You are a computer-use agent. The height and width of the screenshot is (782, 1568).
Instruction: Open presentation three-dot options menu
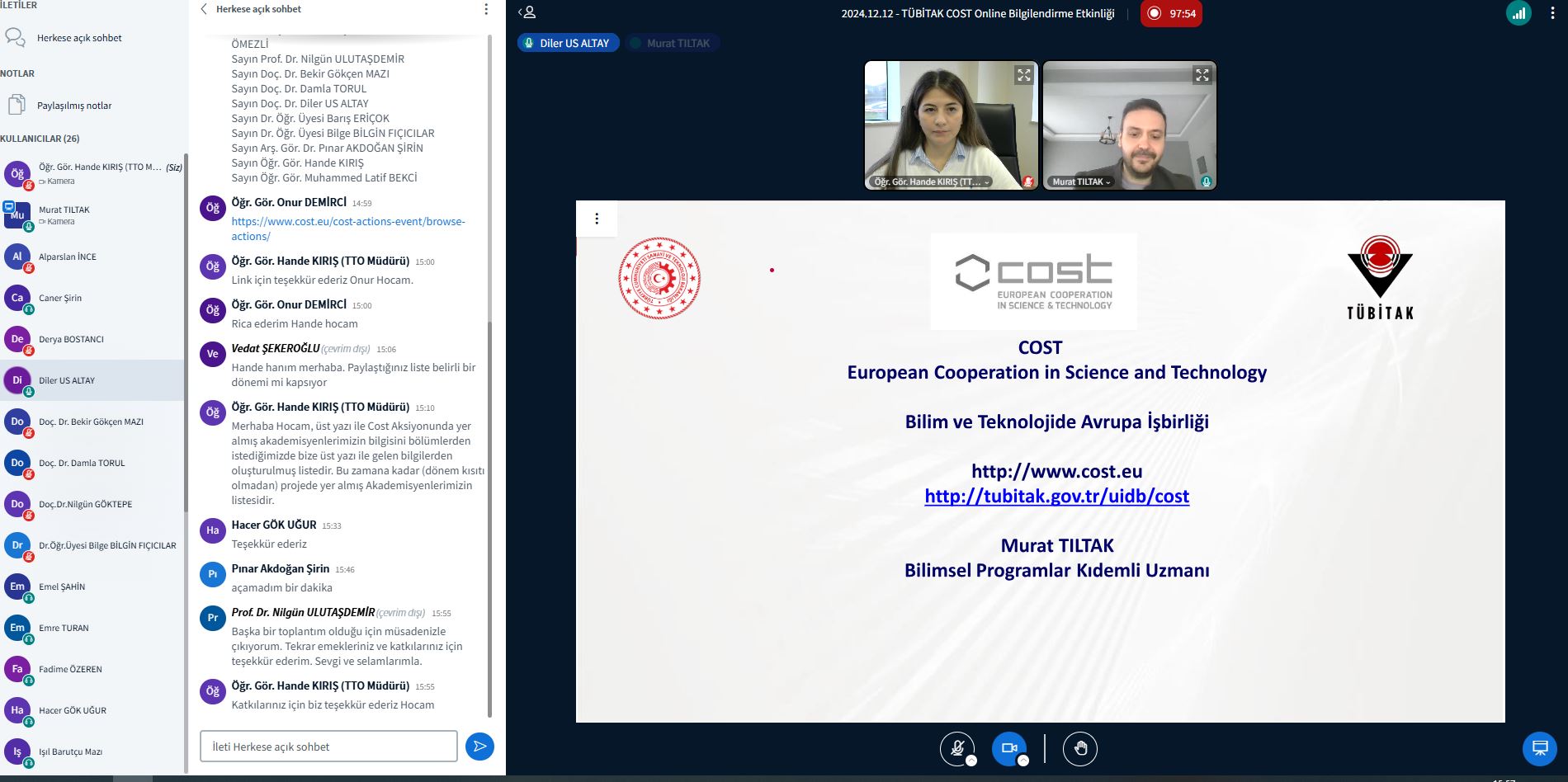tap(597, 219)
